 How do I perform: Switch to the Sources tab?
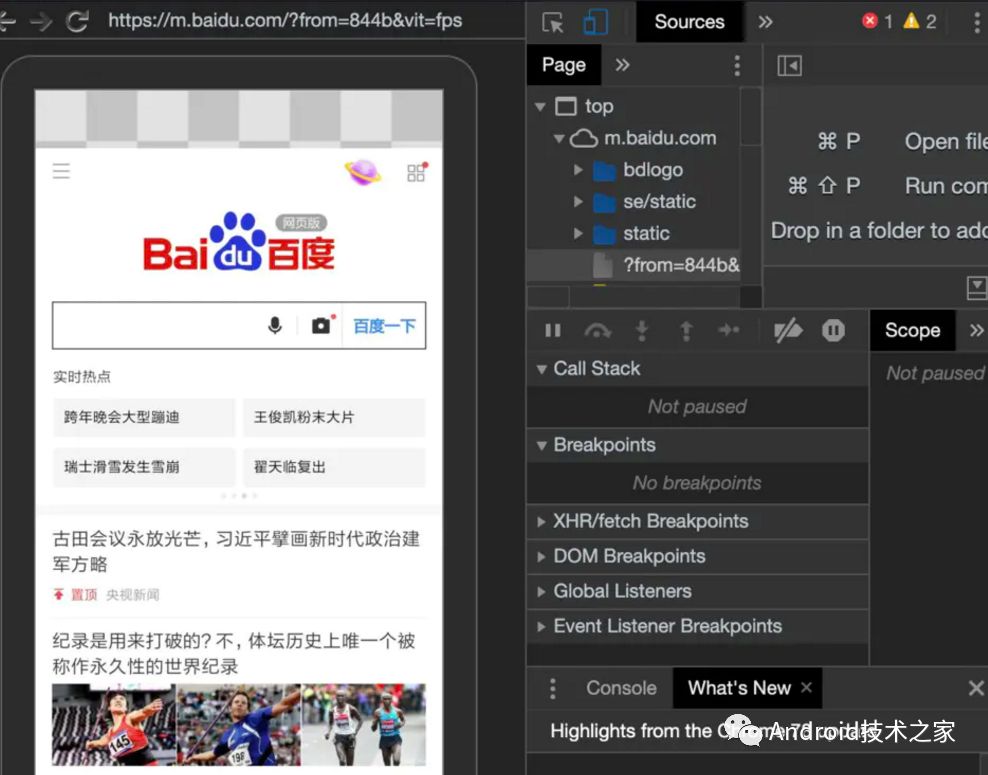689,21
